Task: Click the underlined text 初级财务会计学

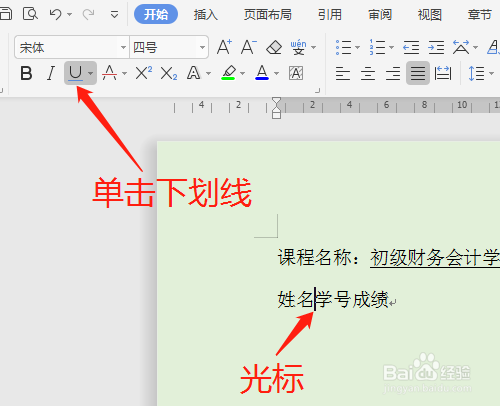Action: (435, 258)
